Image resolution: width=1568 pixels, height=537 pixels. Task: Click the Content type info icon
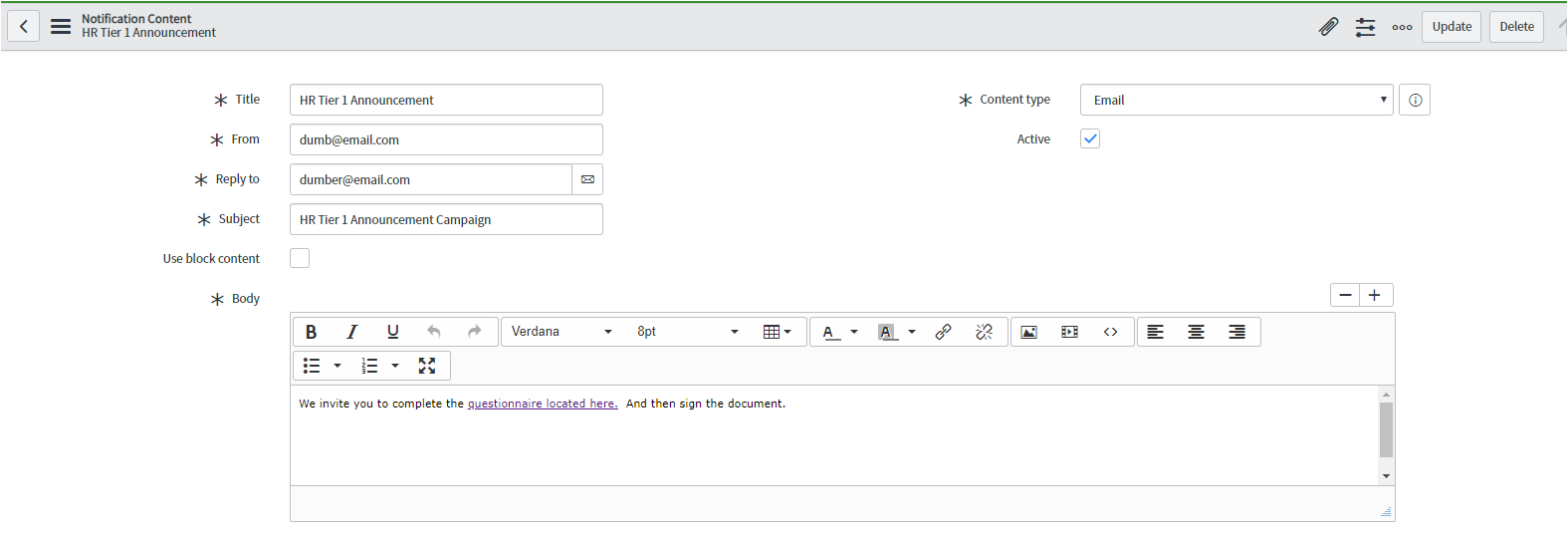coord(1415,100)
